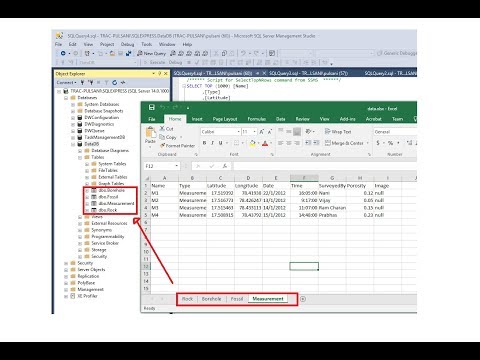Viewport: 480px width, 360px height.
Task: Pin the Object Explorer panel with pushpin
Action: click(159, 74)
